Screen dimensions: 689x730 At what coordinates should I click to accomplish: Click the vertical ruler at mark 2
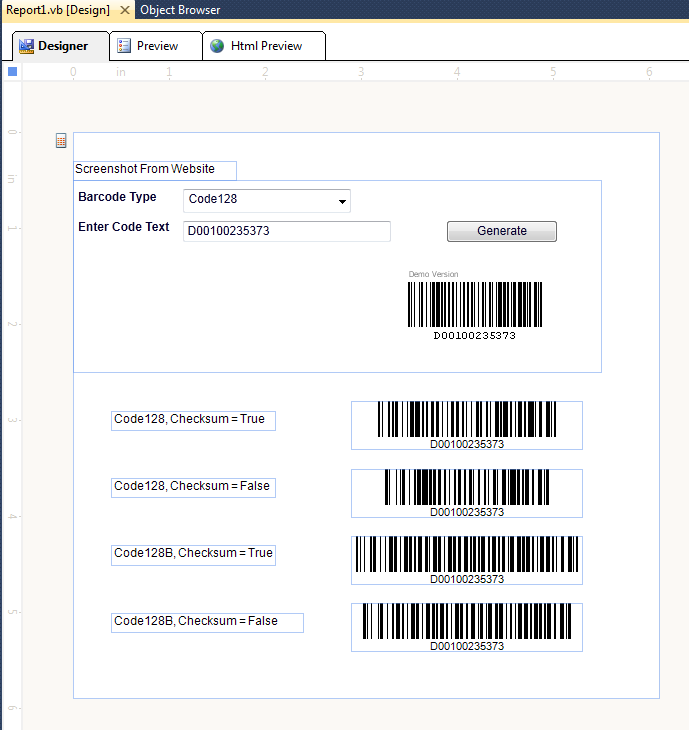(12, 324)
